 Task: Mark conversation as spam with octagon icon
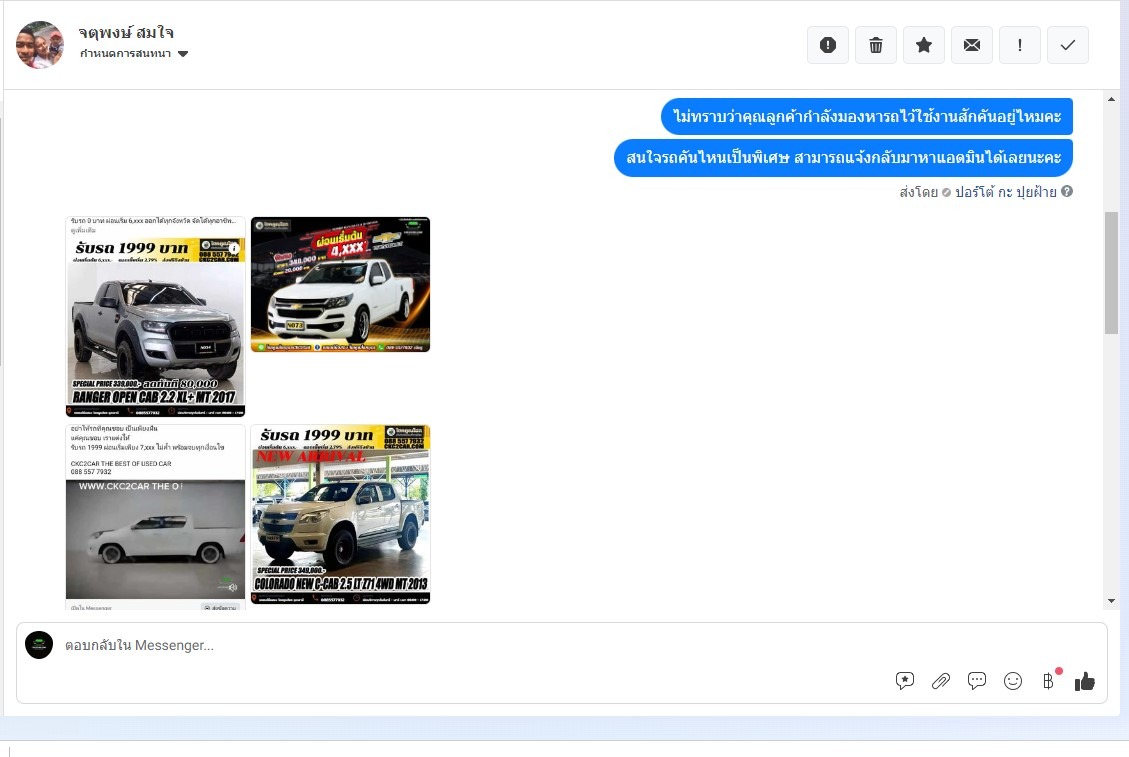(x=828, y=45)
